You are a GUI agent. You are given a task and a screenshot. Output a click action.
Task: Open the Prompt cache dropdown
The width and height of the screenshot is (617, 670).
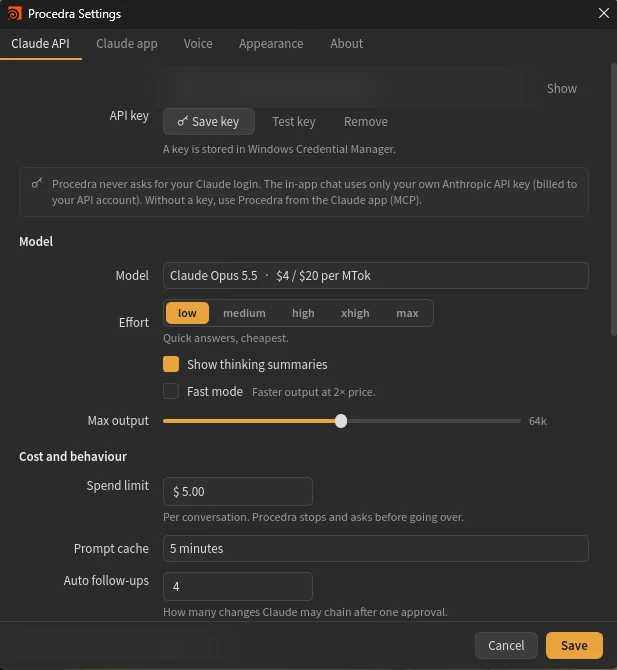pyautogui.click(x=376, y=548)
